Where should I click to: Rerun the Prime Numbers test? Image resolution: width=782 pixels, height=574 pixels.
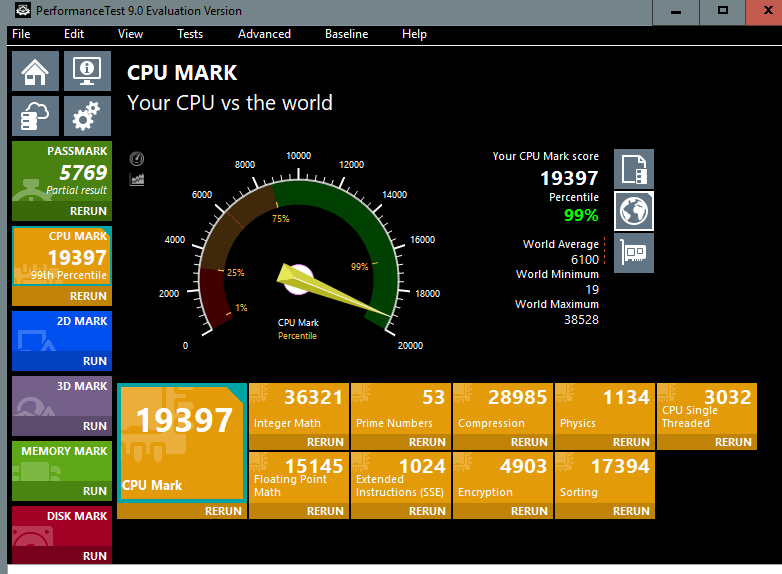pos(401,442)
